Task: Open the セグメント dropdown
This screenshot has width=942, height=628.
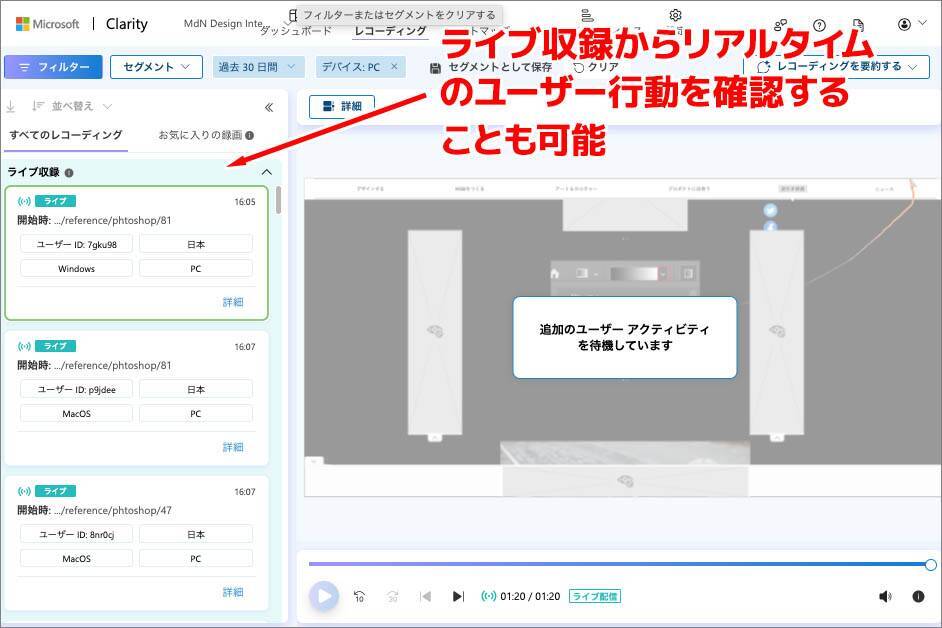Action: point(155,67)
